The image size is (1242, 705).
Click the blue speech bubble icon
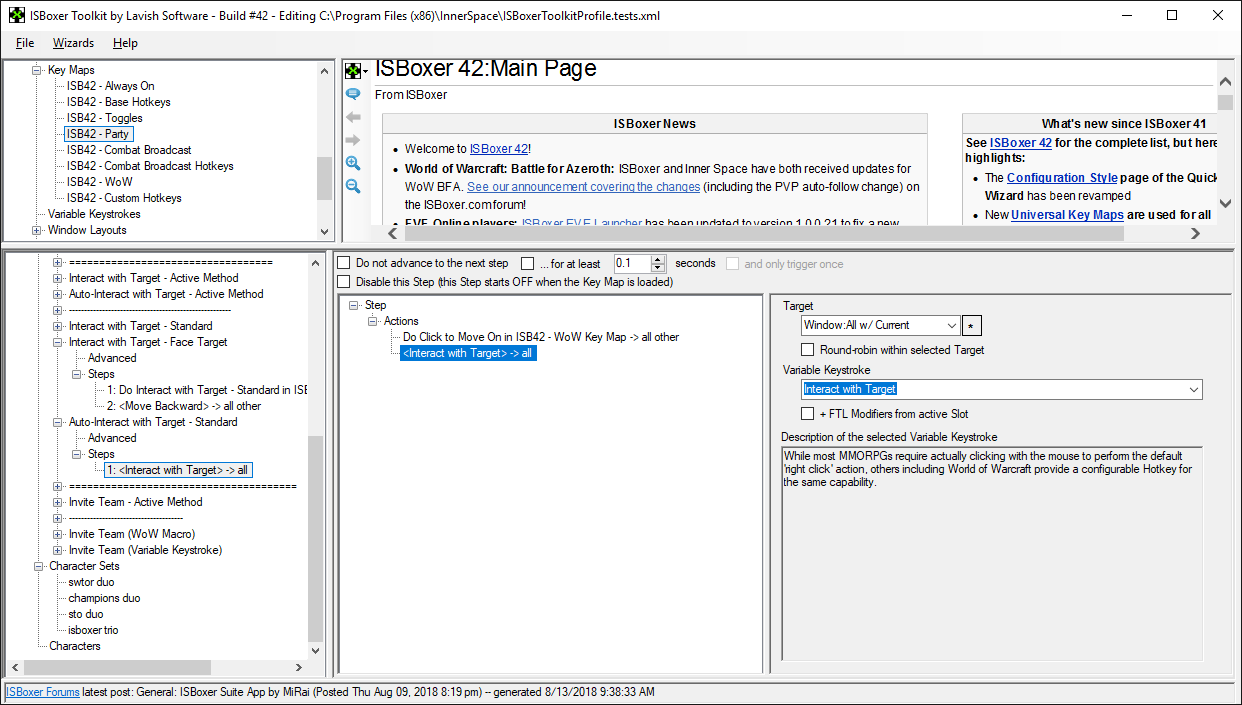click(x=353, y=94)
